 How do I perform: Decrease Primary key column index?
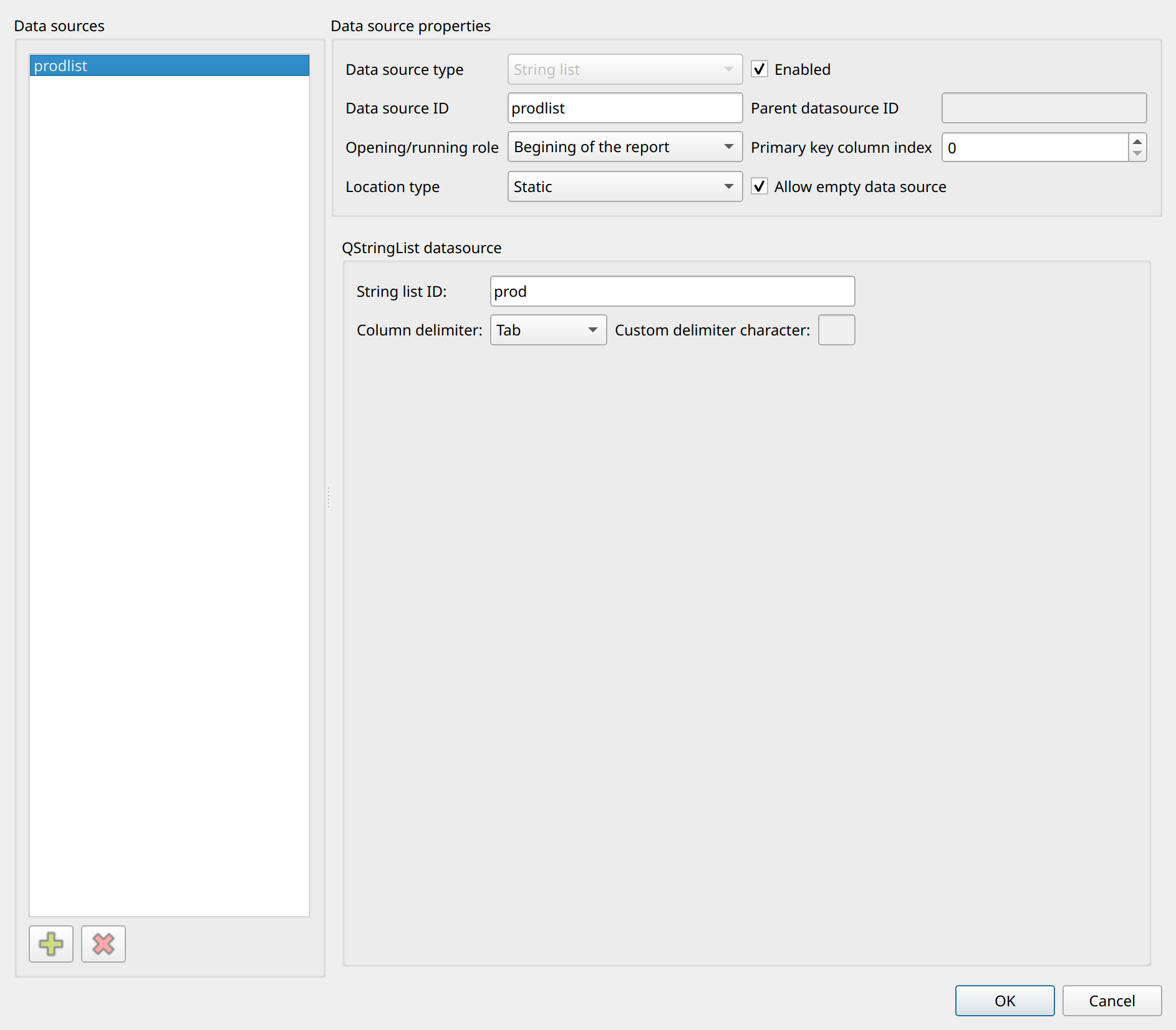[x=1137, y=154]
